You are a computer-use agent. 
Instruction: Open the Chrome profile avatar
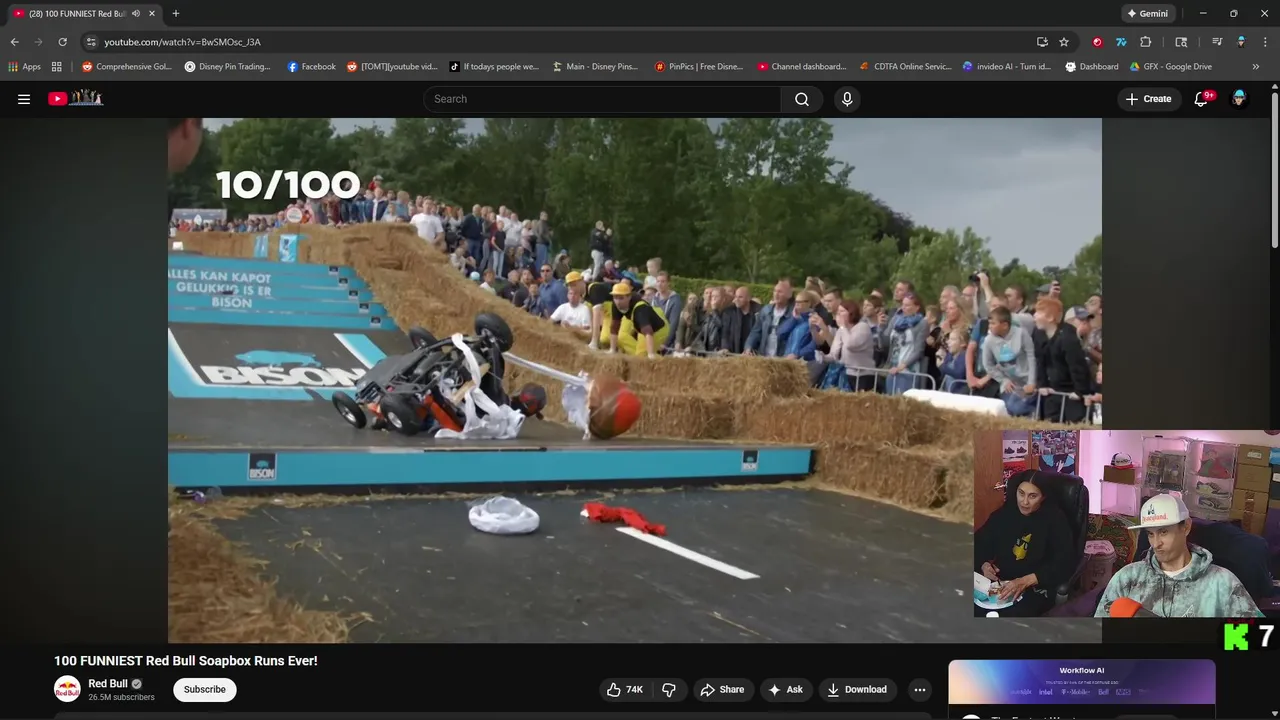tap(1241, 42)
